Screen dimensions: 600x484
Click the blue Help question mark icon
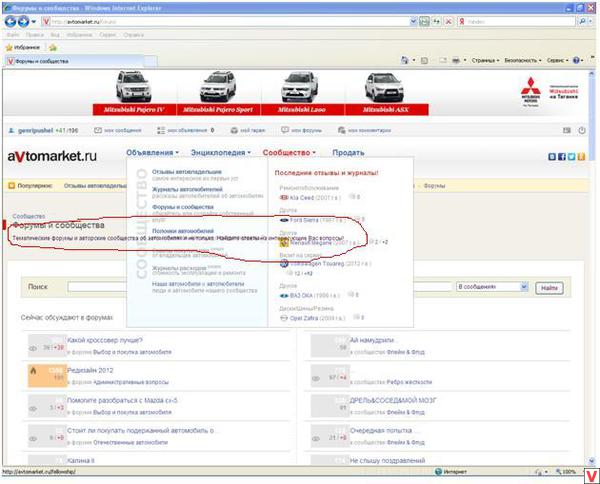coord(576,60)
